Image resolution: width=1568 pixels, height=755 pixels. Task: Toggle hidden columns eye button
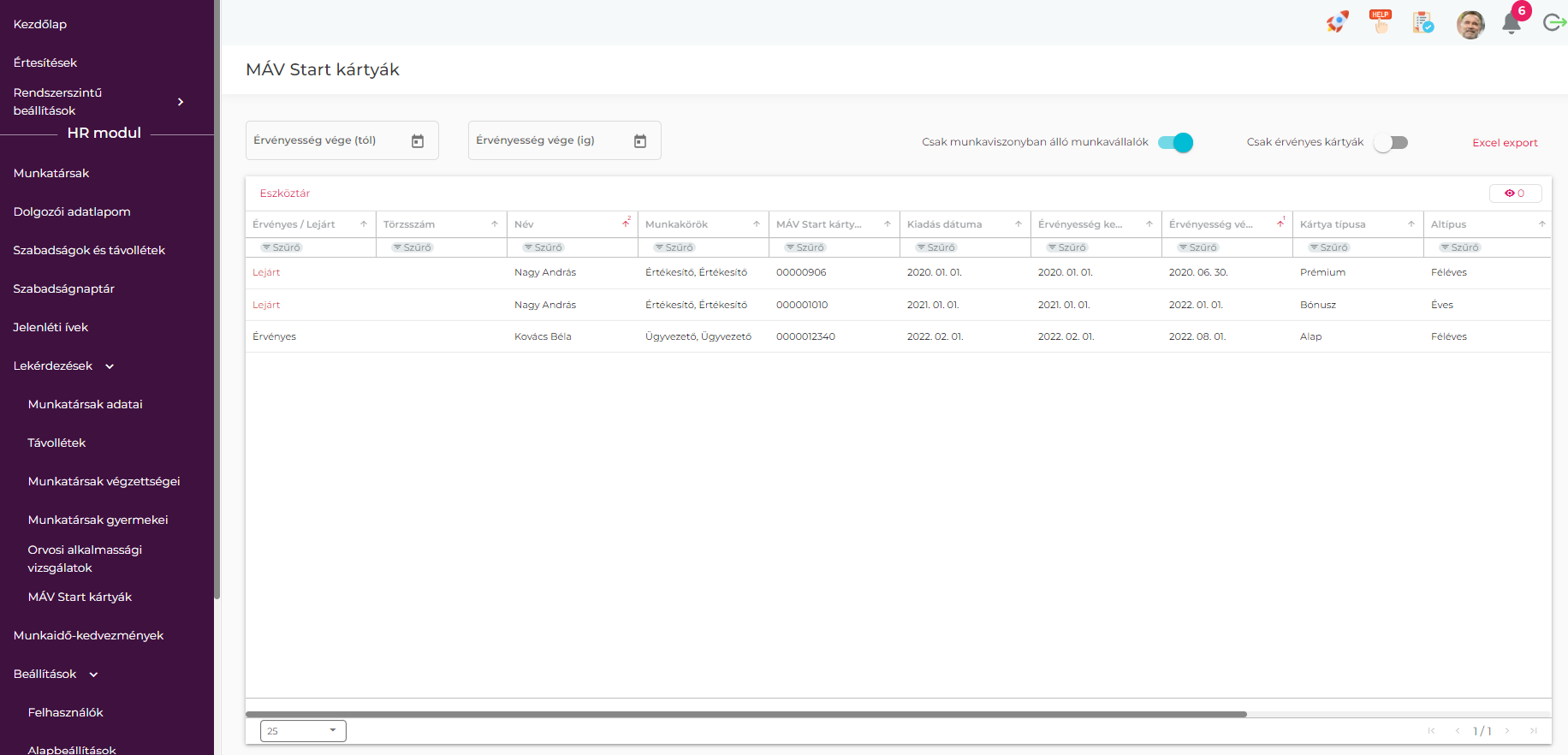coord(1515,193)
